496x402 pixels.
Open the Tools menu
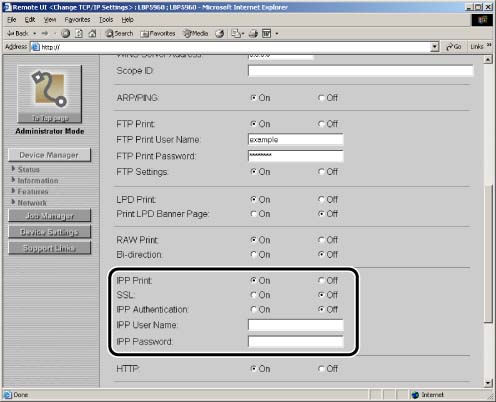(106, 20)
